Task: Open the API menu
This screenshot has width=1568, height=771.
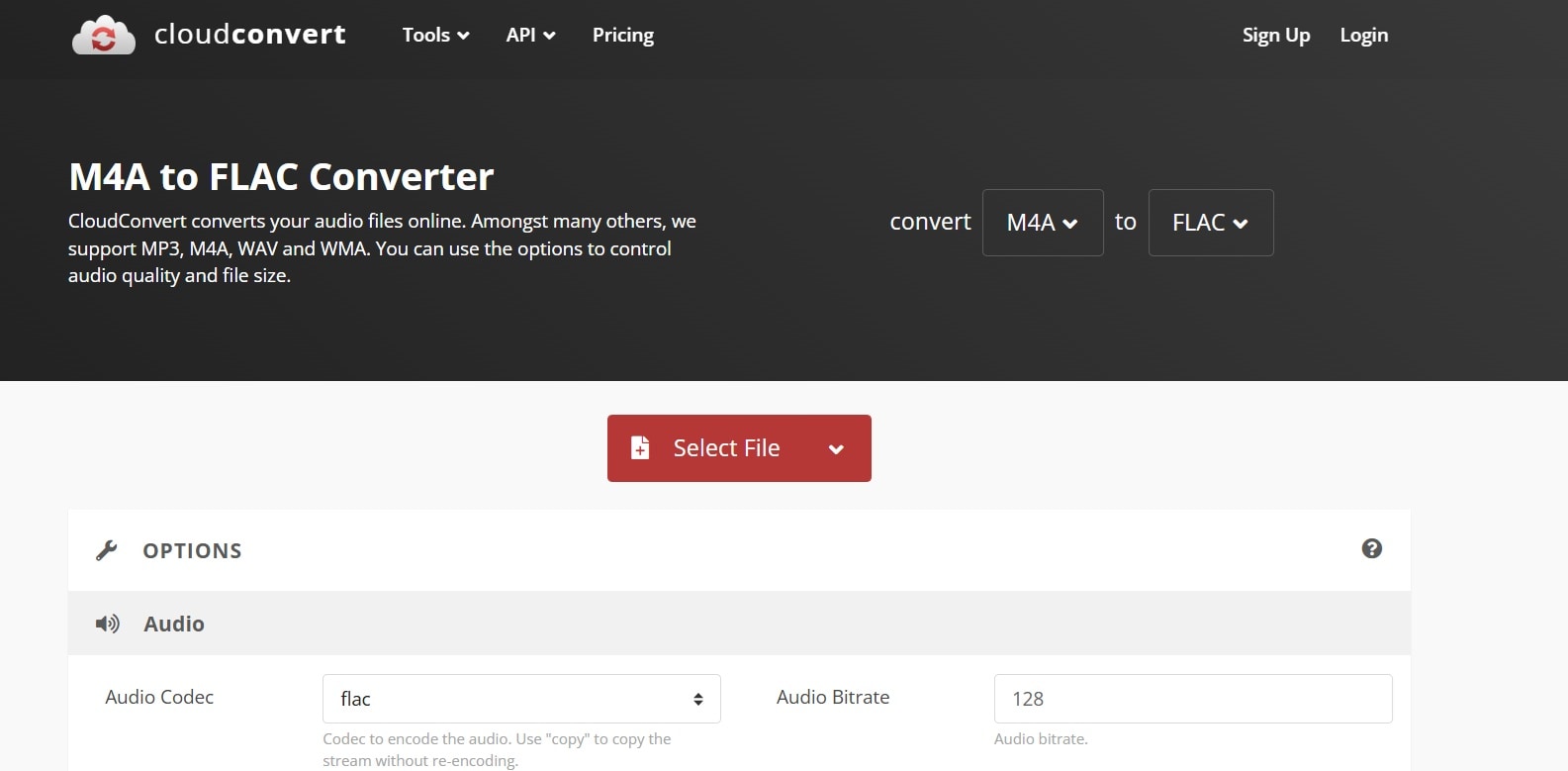Action: click(530, 35)
